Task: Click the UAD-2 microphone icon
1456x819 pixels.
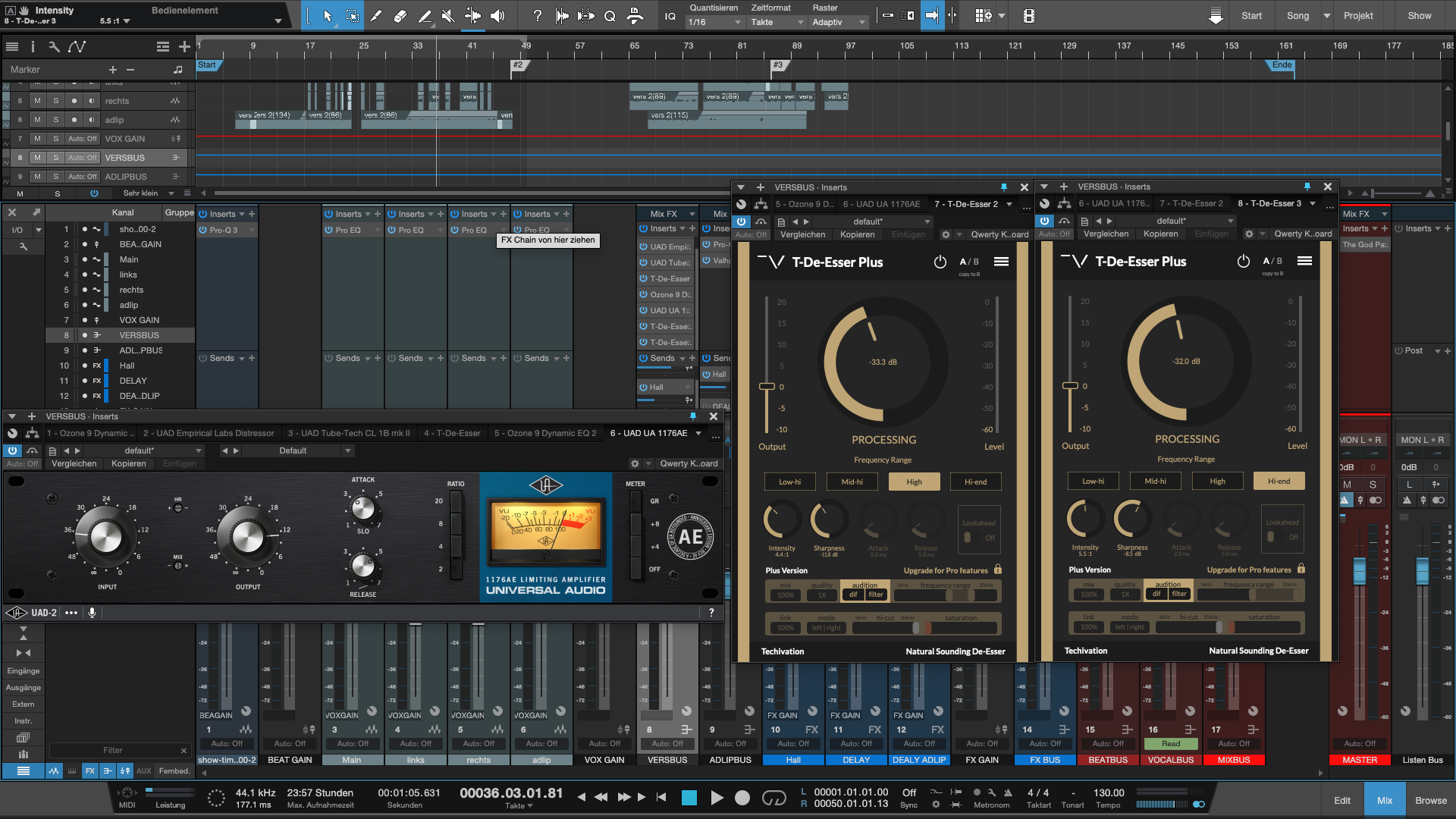Action: [x=92, y=613]
